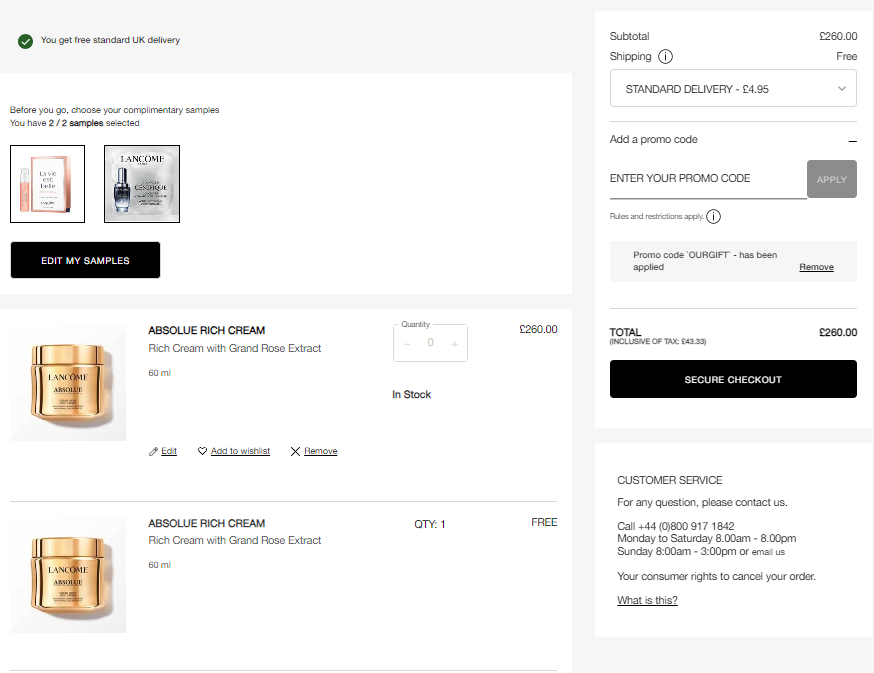Click the promo rules info icon
The image size is (874, 673).
click(x=714, y=216)
